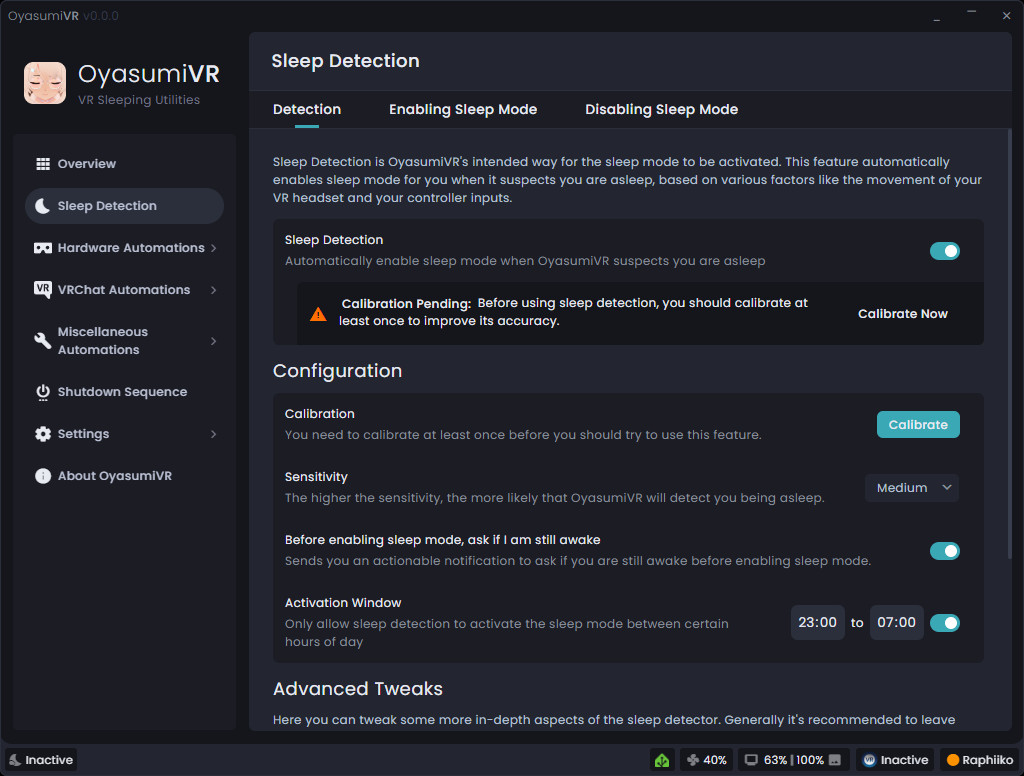Click the Settings gear icon
This screenshot has width=1024, height=776.
(42, 434)
